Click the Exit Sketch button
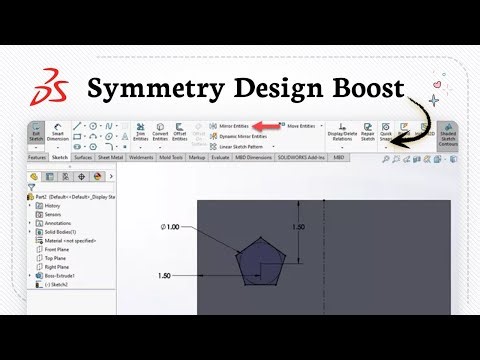The height and width of the screenshot is (360, 480). tap(36, 132)
